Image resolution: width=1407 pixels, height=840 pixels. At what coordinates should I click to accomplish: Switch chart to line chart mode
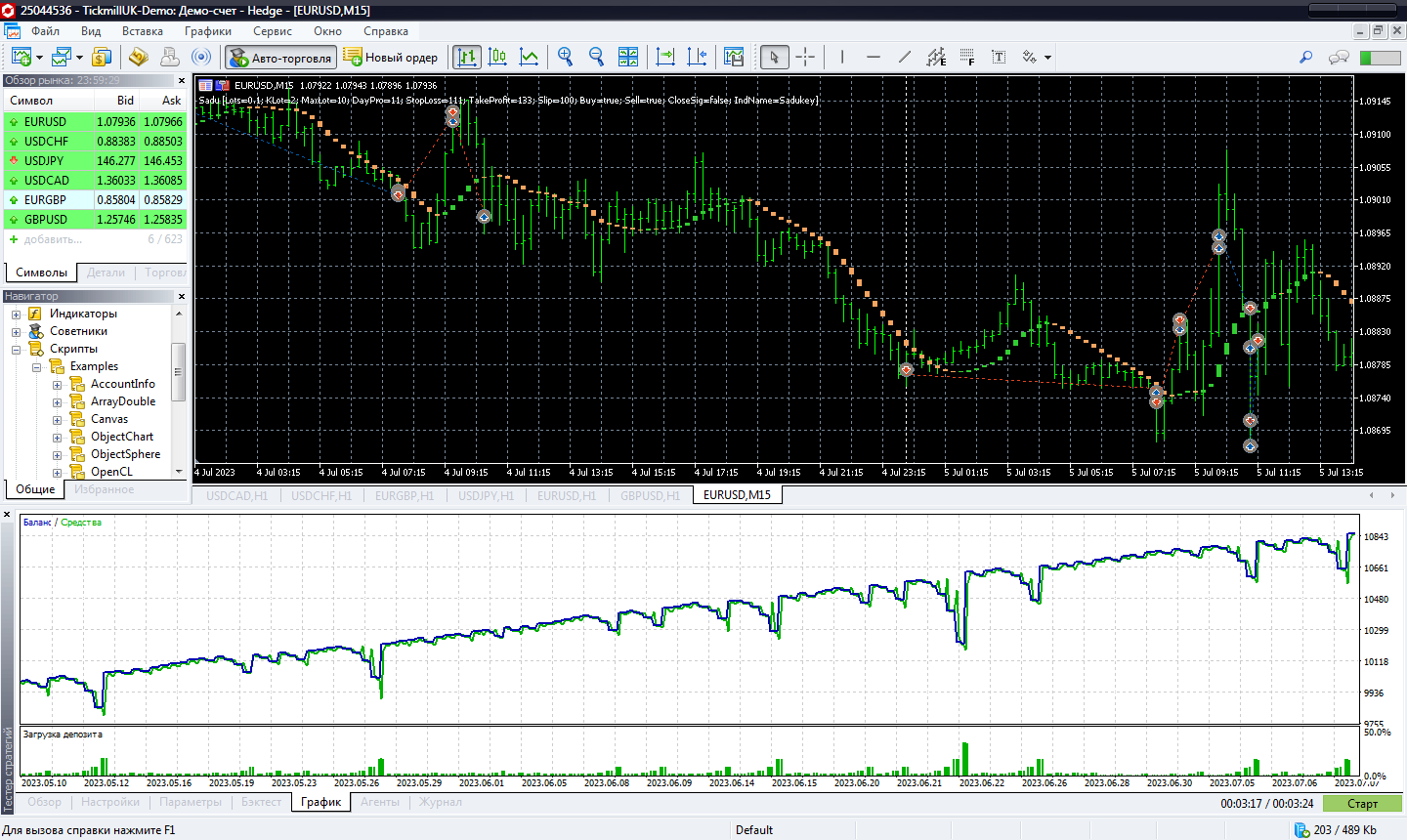529,57
